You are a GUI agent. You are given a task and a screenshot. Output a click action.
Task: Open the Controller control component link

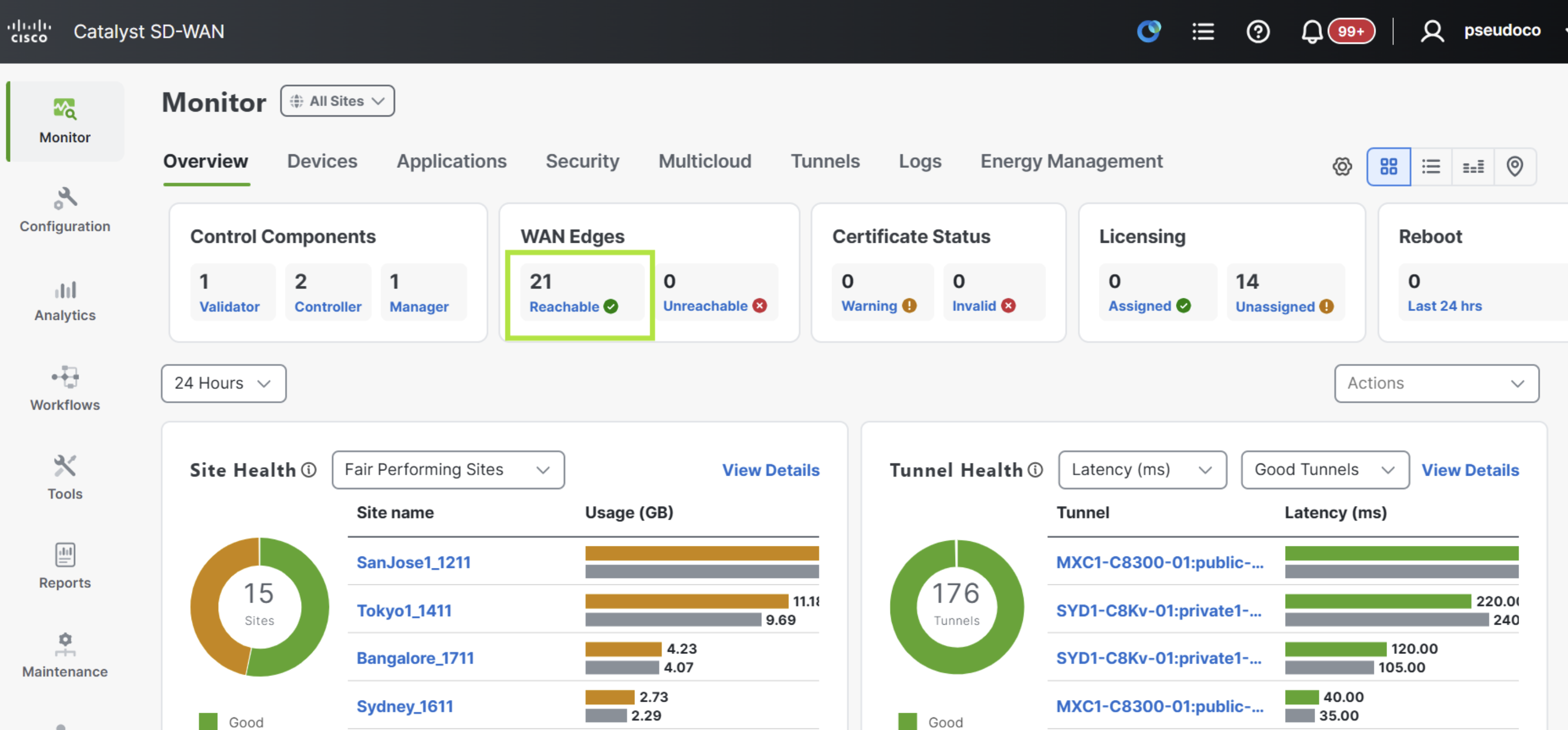[x=328, y=307]
